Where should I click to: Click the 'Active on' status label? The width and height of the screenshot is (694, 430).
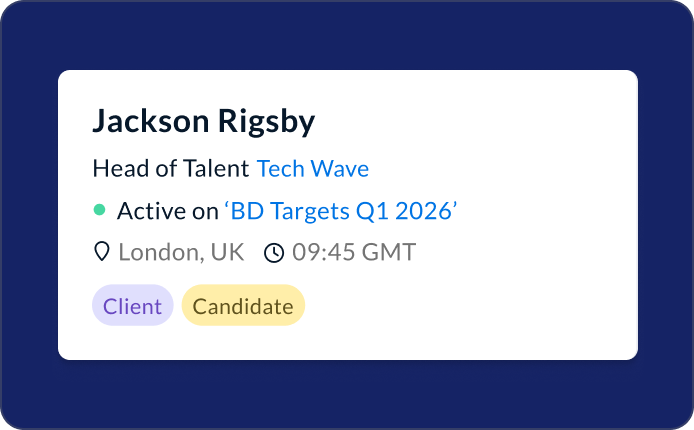(x=167, y=210)
